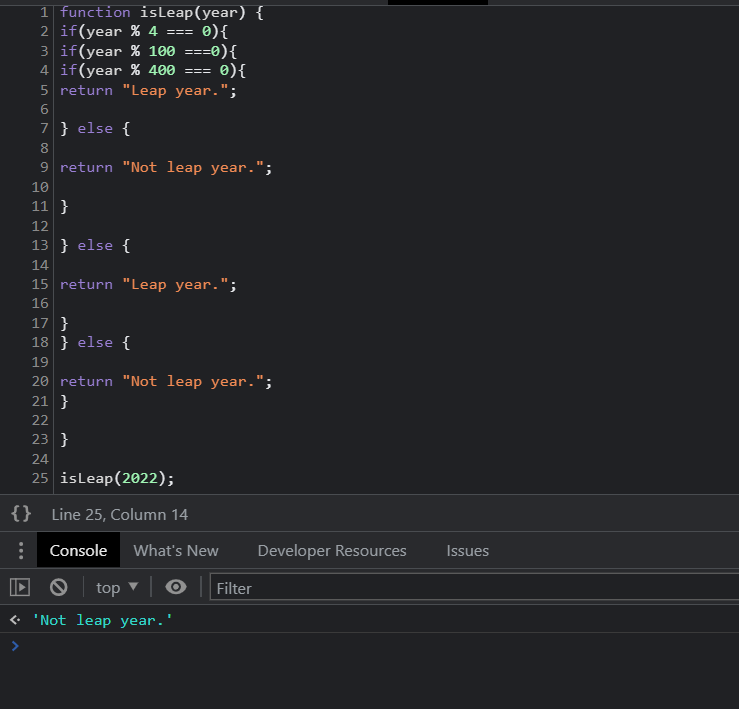
Task: Click line number 25 in the gutter
Action: pos(40,478)
